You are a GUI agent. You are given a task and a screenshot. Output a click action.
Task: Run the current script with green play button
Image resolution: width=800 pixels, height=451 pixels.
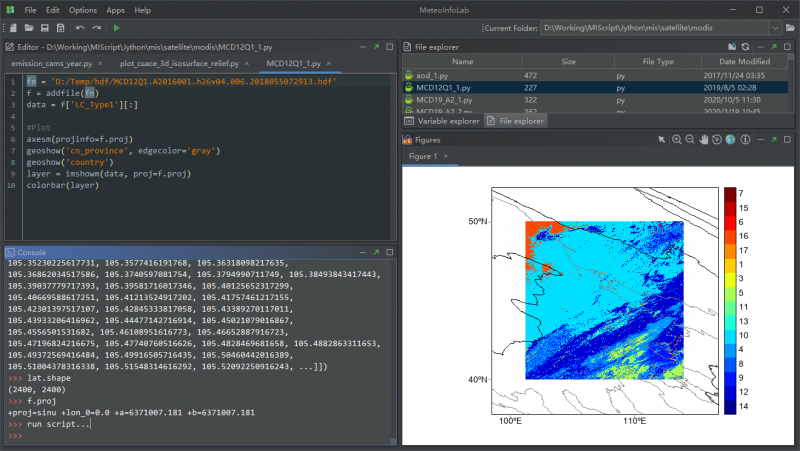117,28
